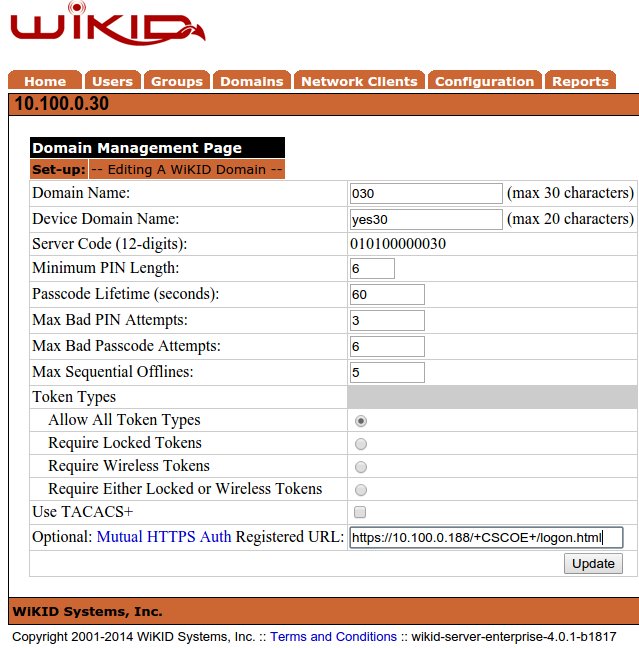This screenshot has width=639, height=648.
Task: Click the Registered URL text field
Action: tap(486, 538)
